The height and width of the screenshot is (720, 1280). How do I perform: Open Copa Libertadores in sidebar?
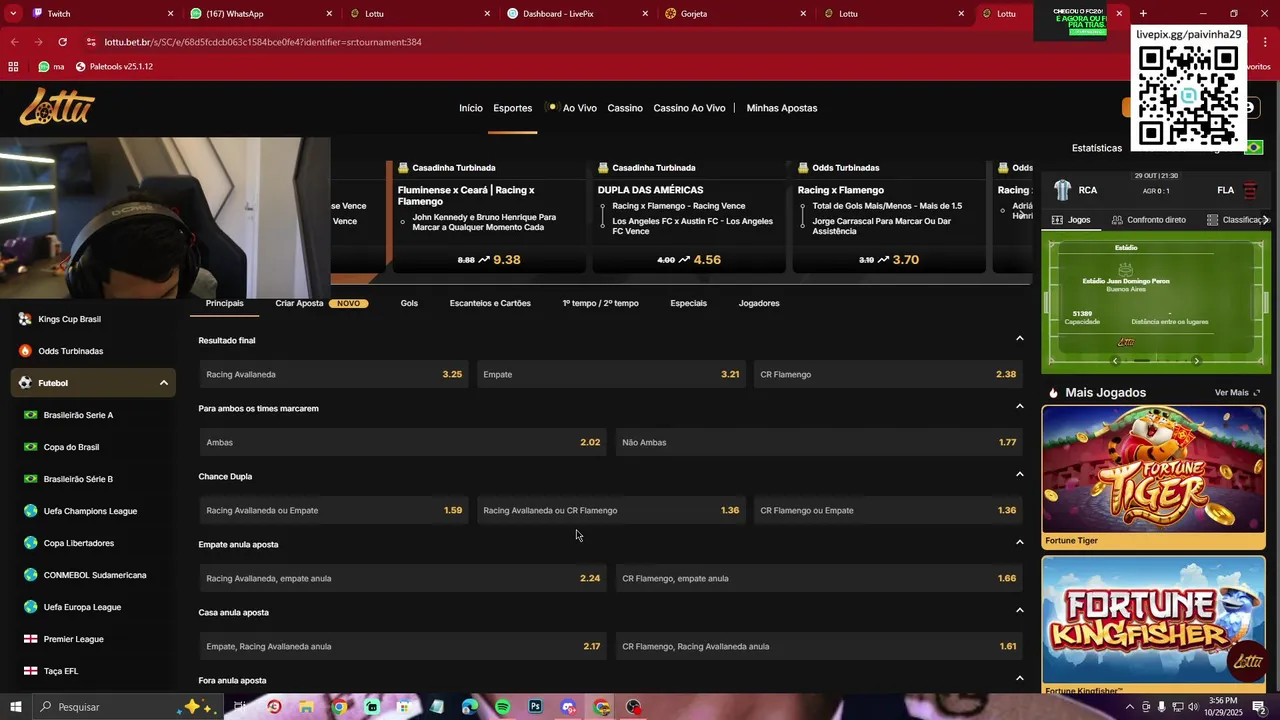(79, 543)
